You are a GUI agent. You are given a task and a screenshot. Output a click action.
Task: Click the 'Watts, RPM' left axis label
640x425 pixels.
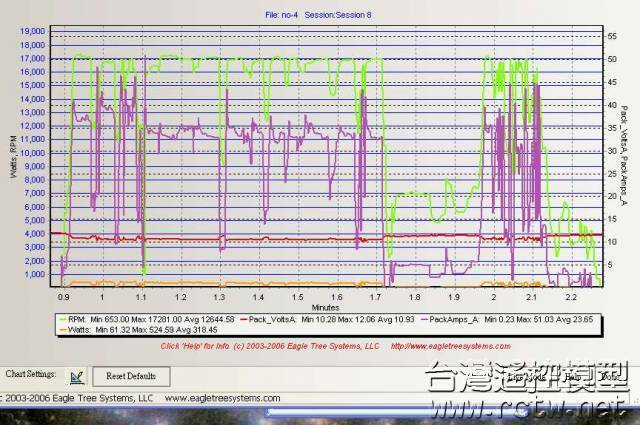coord(12,160)
